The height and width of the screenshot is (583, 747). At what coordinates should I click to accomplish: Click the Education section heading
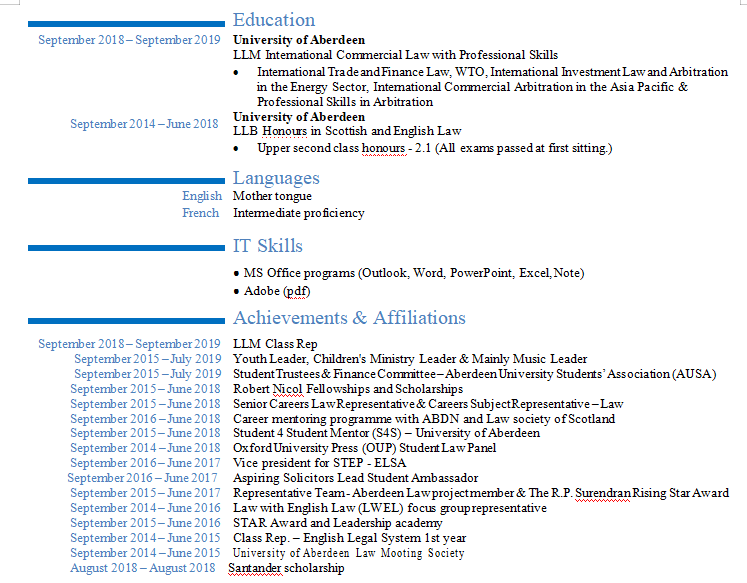[x=273, y=20]
